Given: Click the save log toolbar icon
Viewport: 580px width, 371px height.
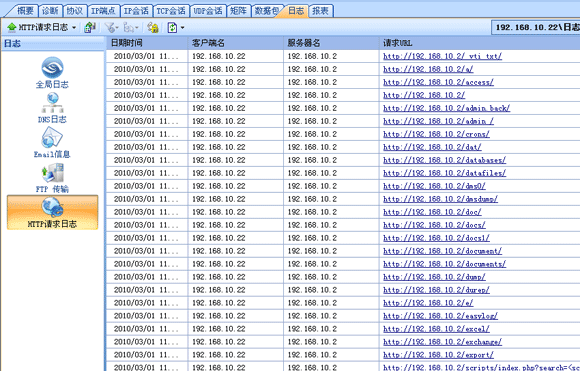Looking at the screenshot, I should [x=90, y=27].
